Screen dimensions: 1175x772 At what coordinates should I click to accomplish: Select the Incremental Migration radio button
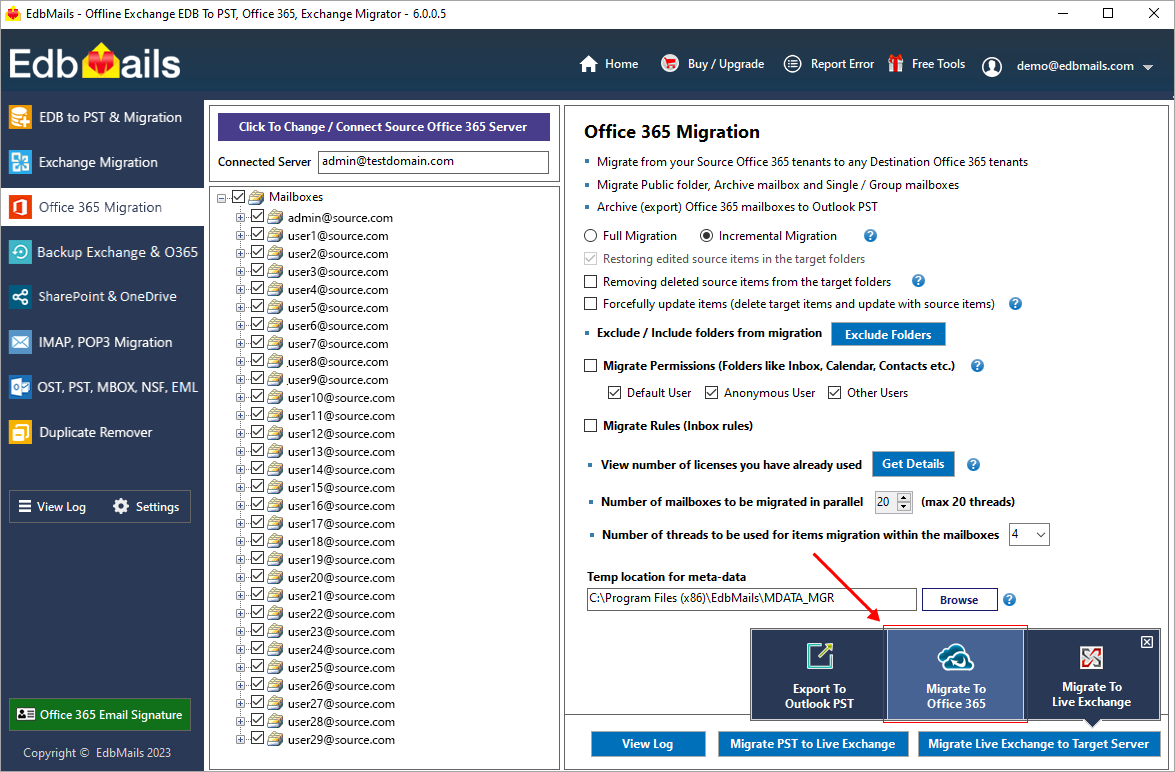pos(706,235)
